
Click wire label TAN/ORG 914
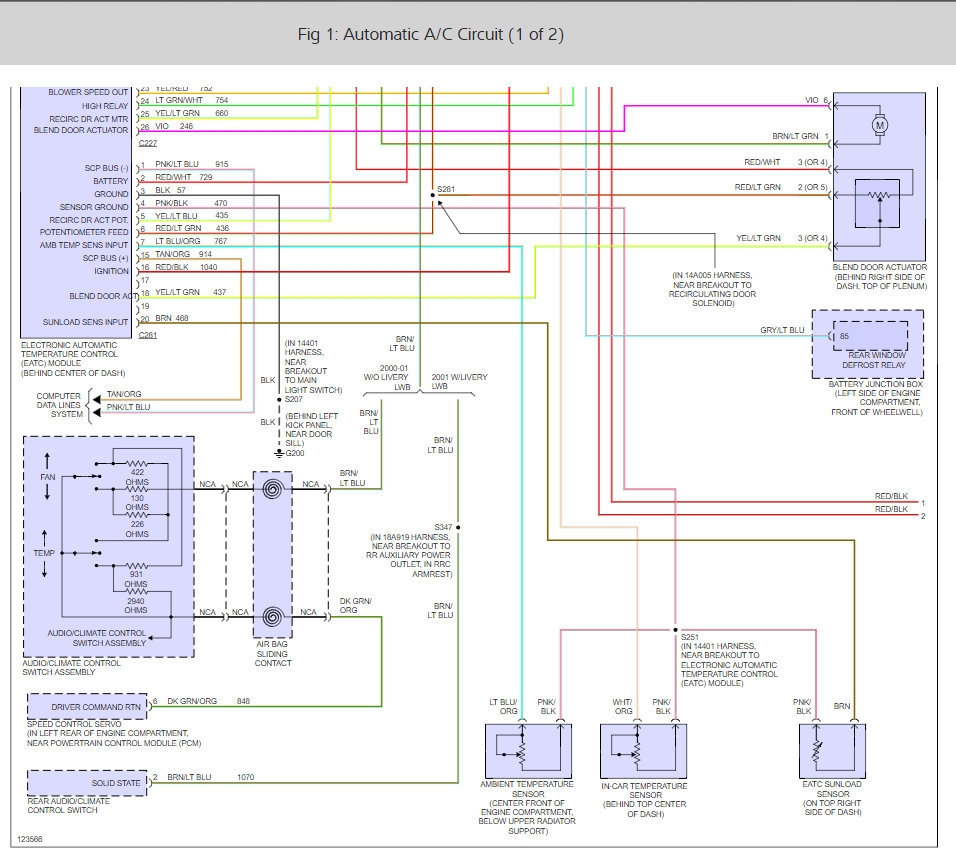pyautogui.click(x=184, y=254)
